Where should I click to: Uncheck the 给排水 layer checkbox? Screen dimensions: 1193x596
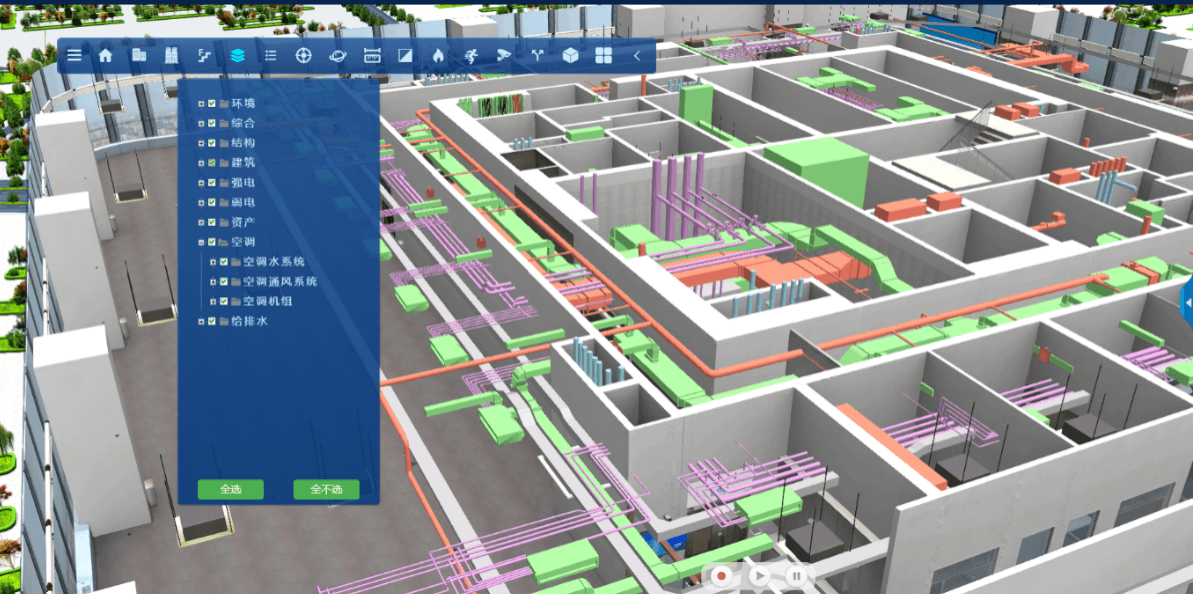[212, 321]
